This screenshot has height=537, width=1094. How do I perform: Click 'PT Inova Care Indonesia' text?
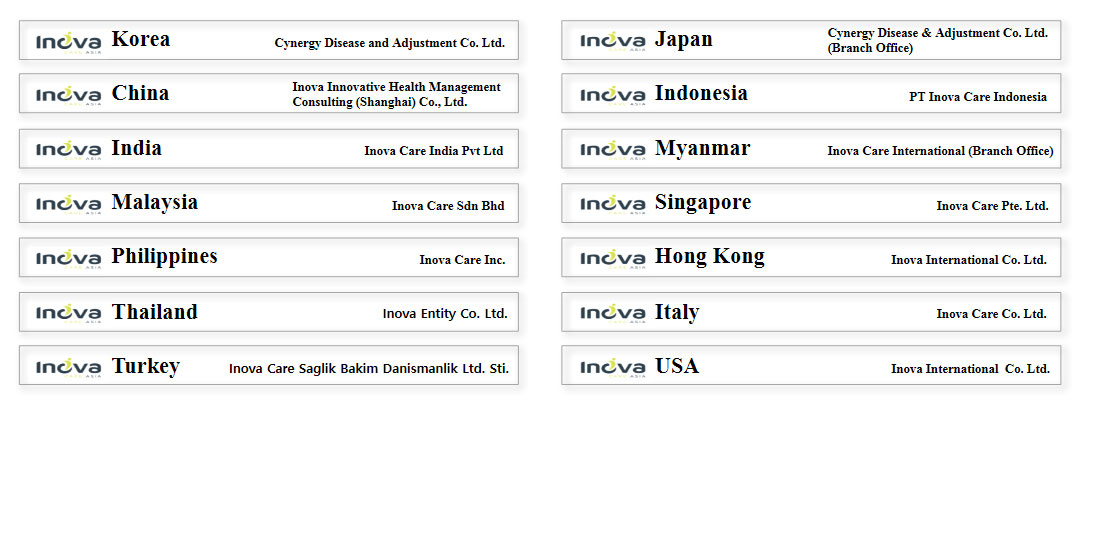pos(977,97)
